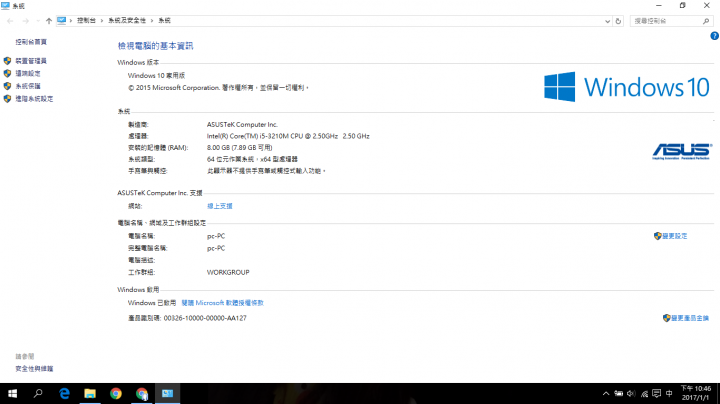Launch Microsoft Edge from the taskbar

(64, 393)
